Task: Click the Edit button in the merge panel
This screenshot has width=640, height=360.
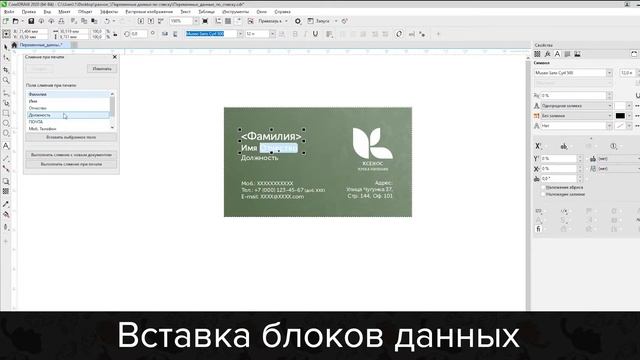Action: point(102,69)
